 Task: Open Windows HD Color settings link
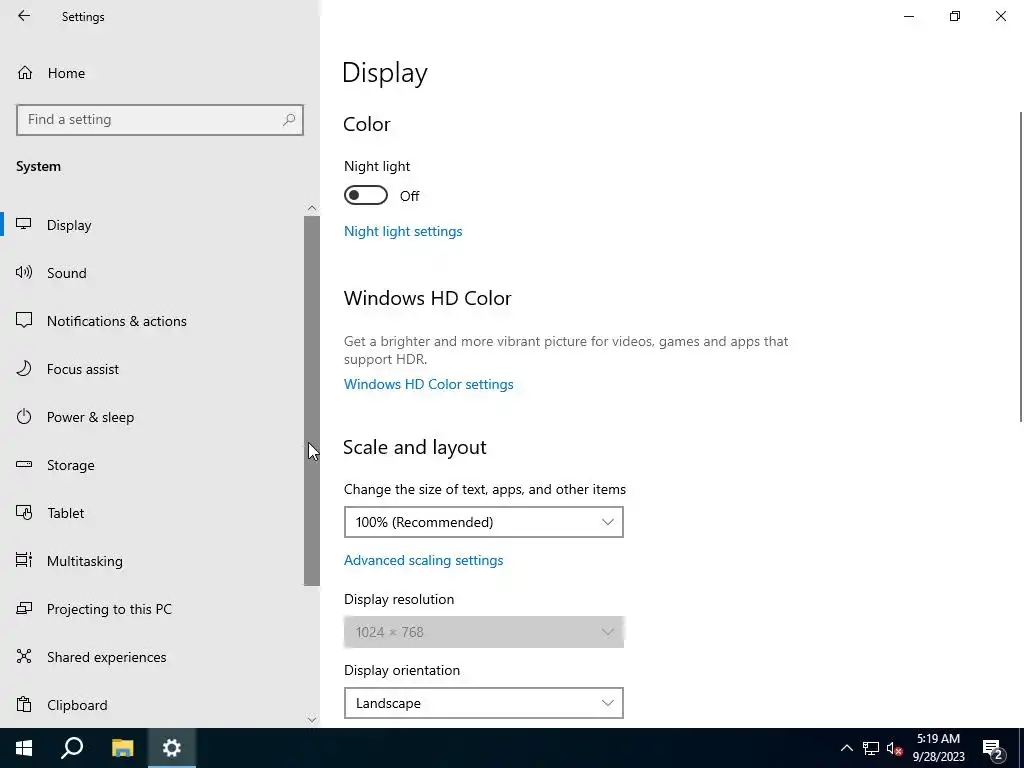tap(428, 384)
